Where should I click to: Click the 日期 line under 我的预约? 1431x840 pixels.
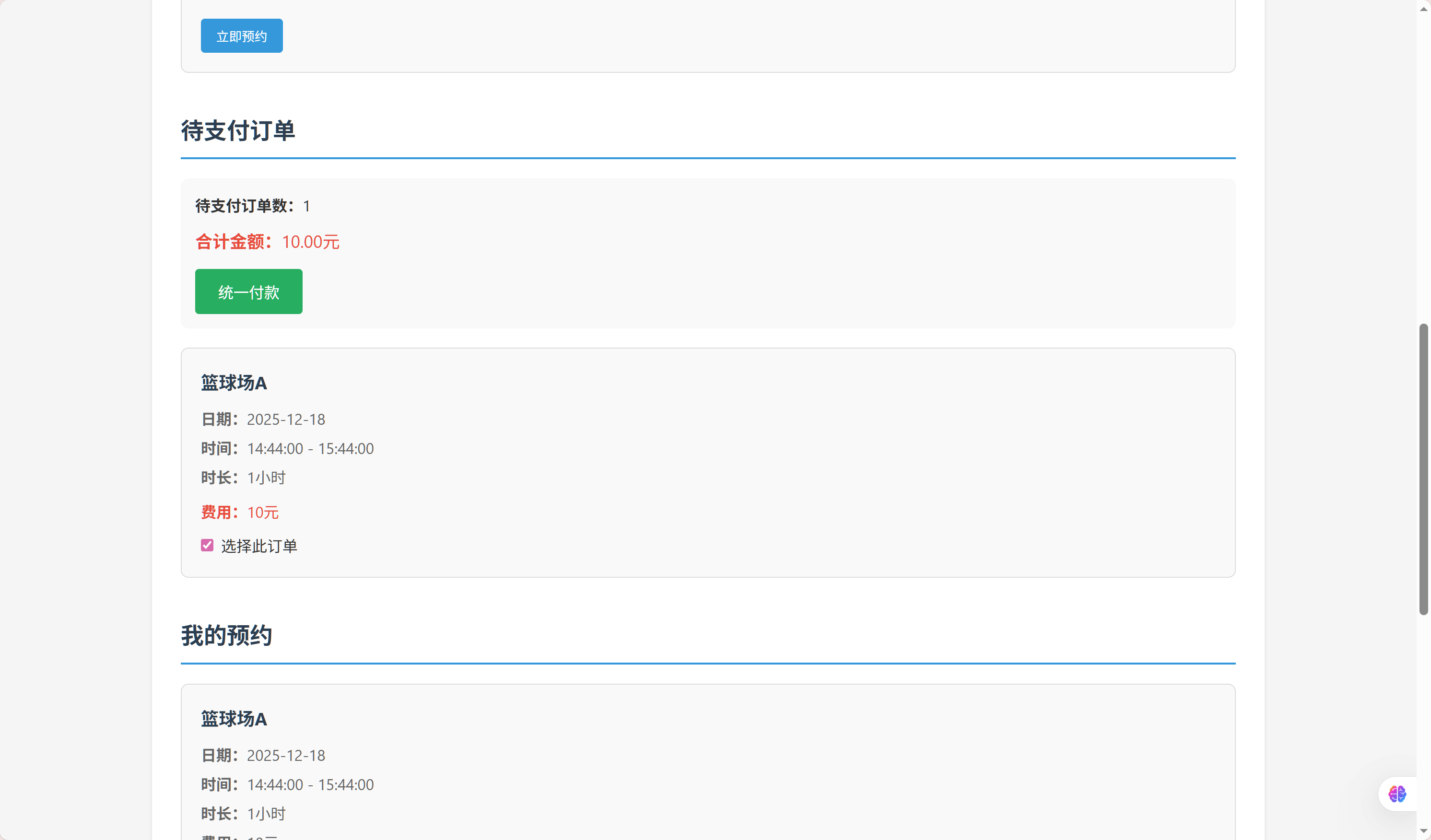click(x=263, y=756)
